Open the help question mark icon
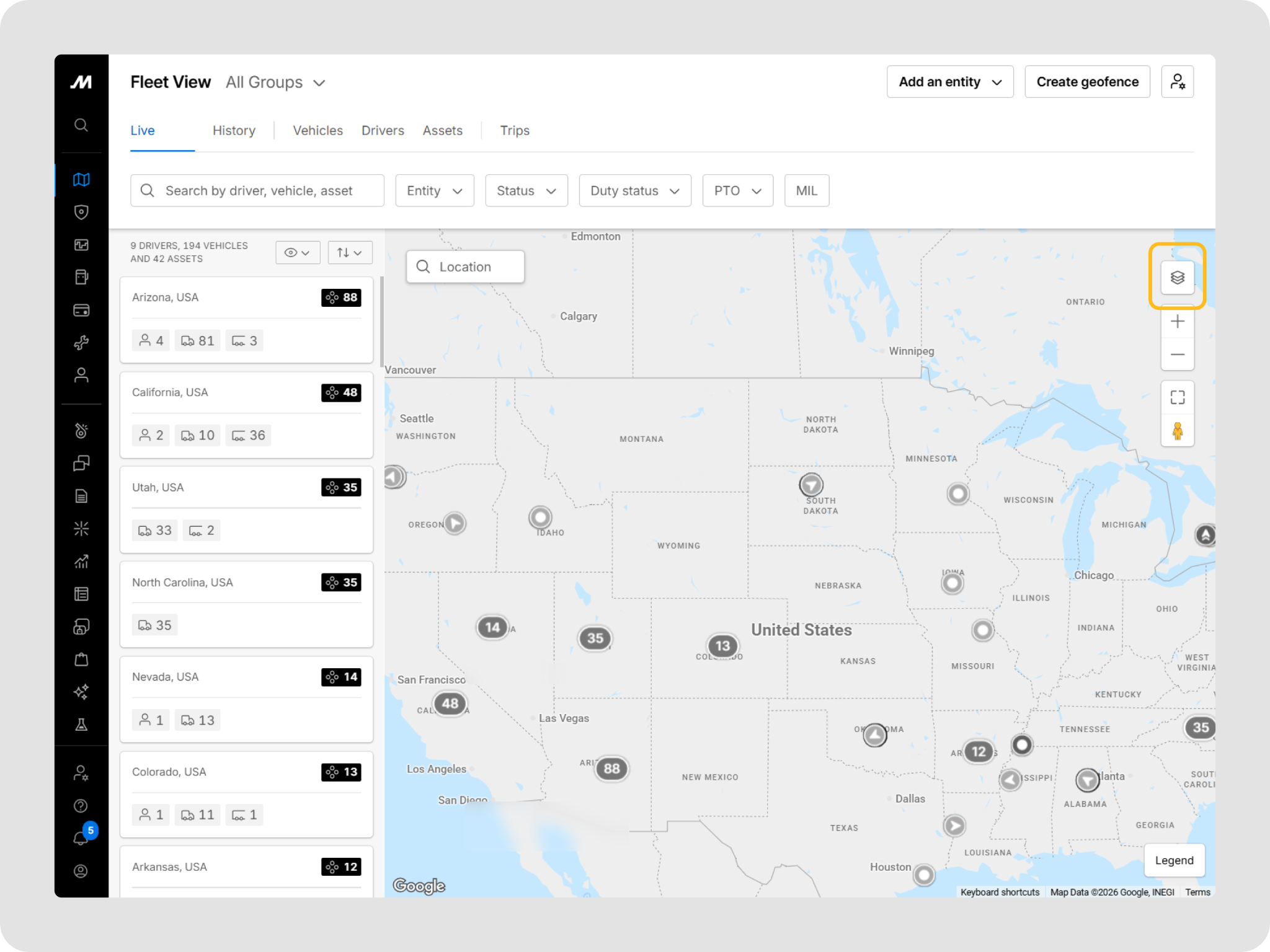This screenshot has height=952, width=1270. click(x=81, y=806)
